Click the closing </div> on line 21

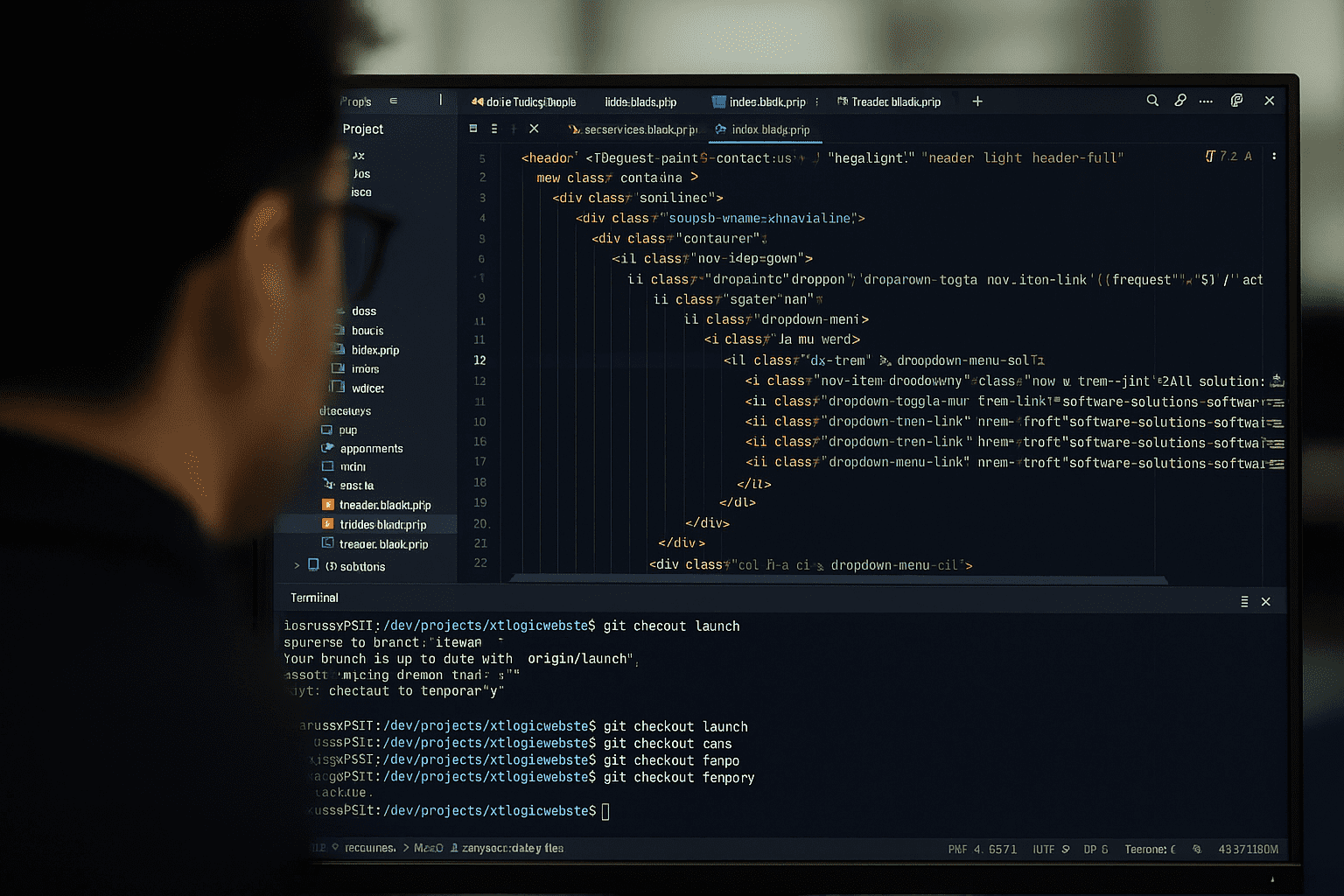coord(682,542)
